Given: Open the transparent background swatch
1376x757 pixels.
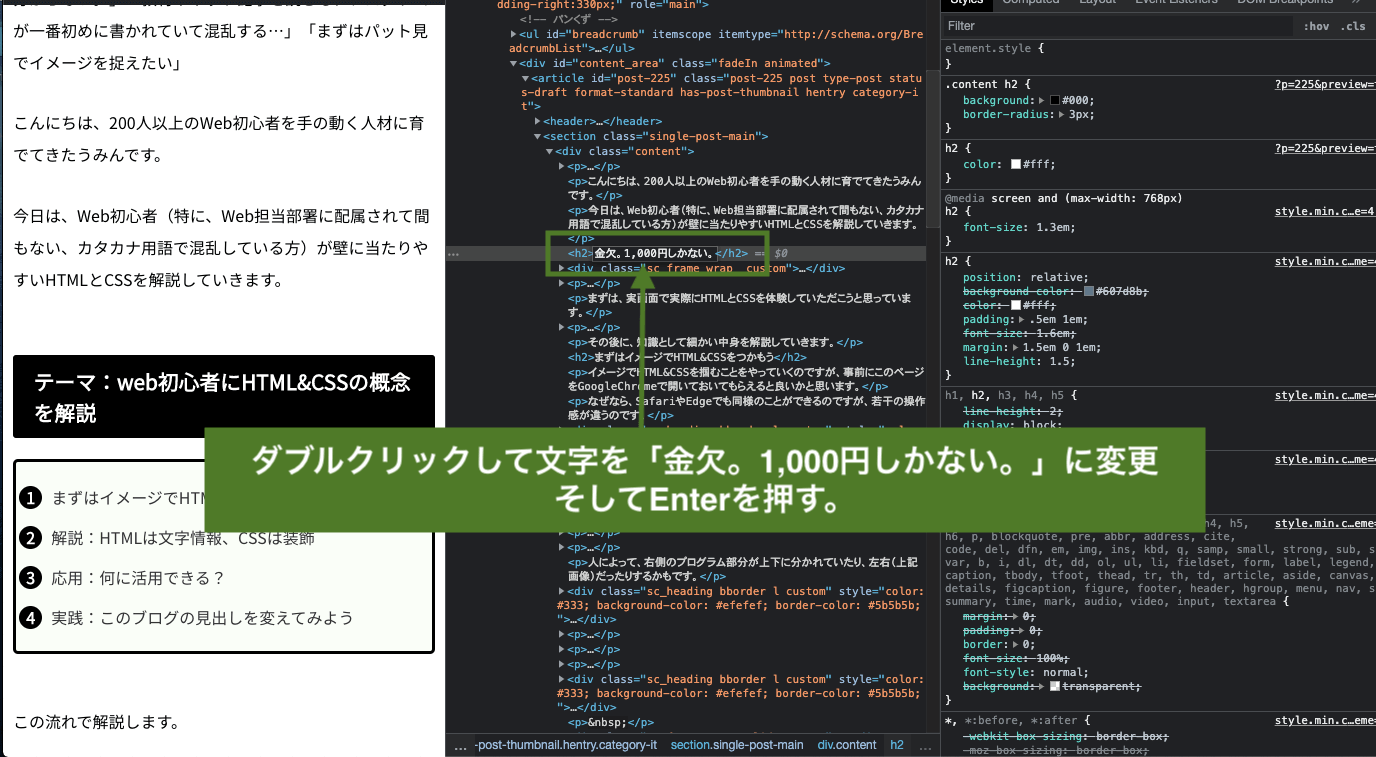Looking at the screenshot, I should [1055, 687].
